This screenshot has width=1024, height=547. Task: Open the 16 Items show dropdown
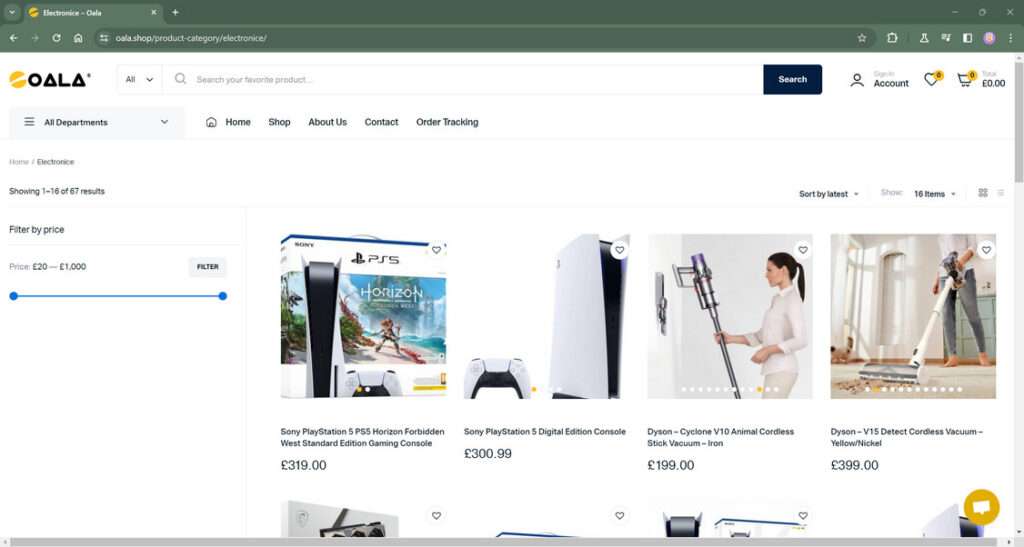coord(935,194)
